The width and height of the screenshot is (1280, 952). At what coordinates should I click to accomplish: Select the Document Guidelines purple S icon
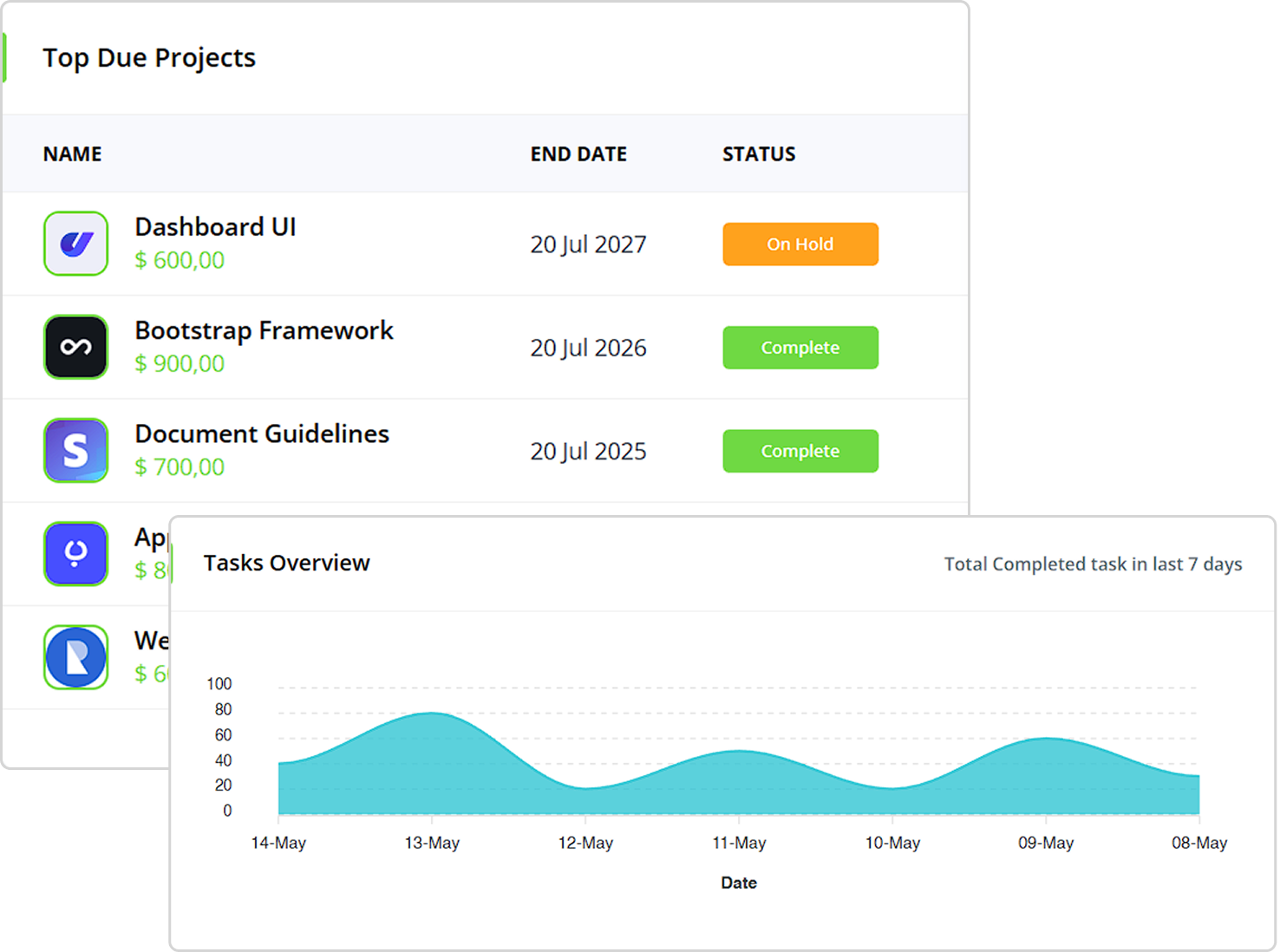point(76,450)
